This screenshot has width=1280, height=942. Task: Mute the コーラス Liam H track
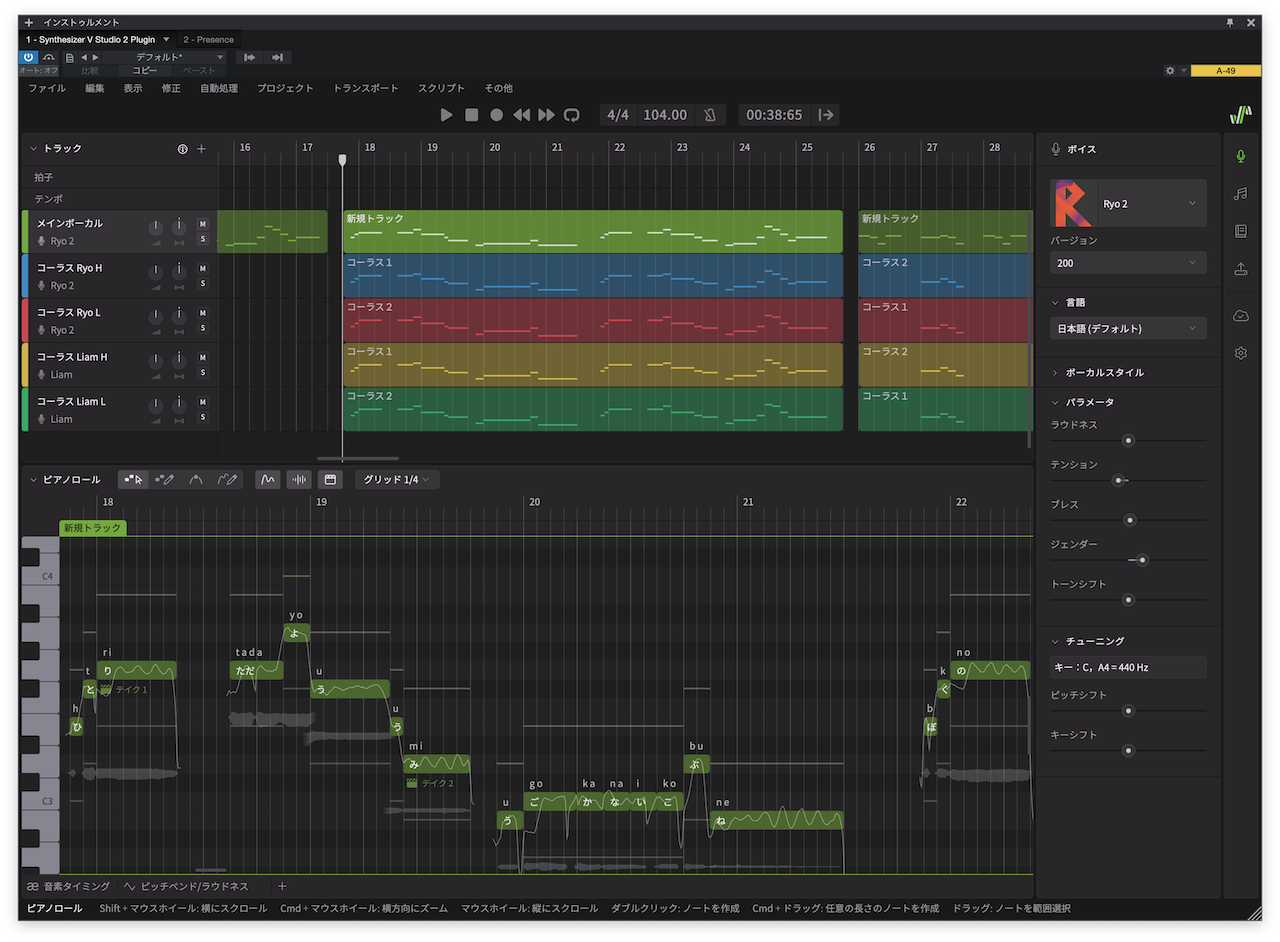202,357
